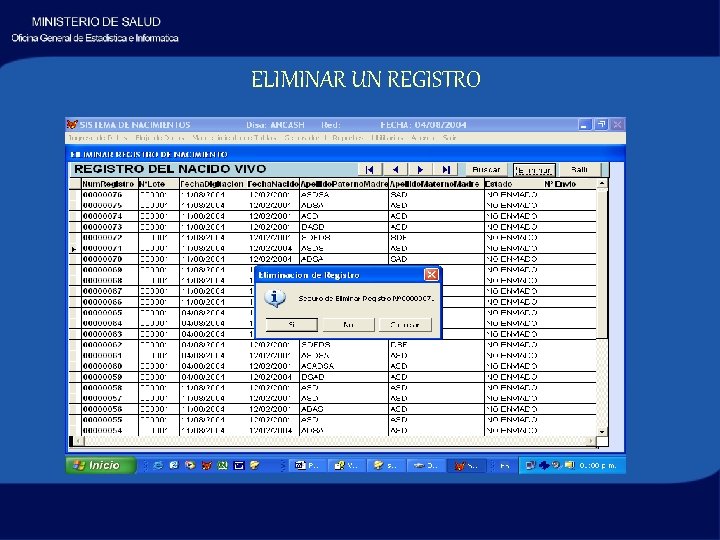Switch to the fox app taskbar button
This screenshot has height=540, width=720.
coord(467,466)
